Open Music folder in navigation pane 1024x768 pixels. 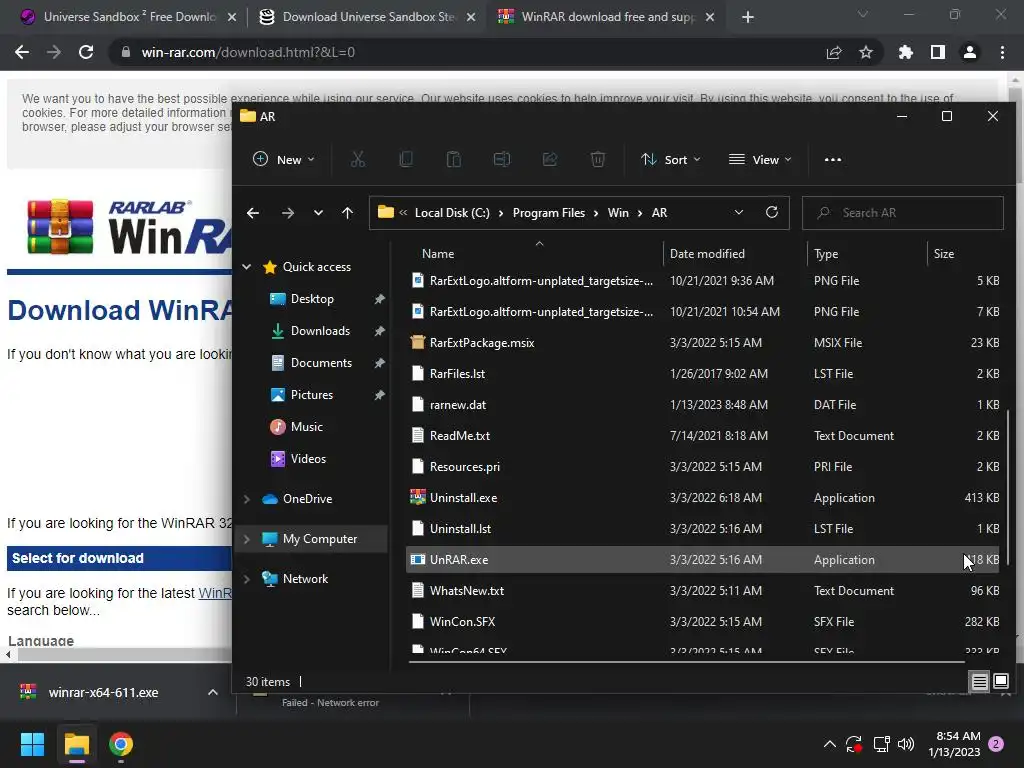(306, 426)
